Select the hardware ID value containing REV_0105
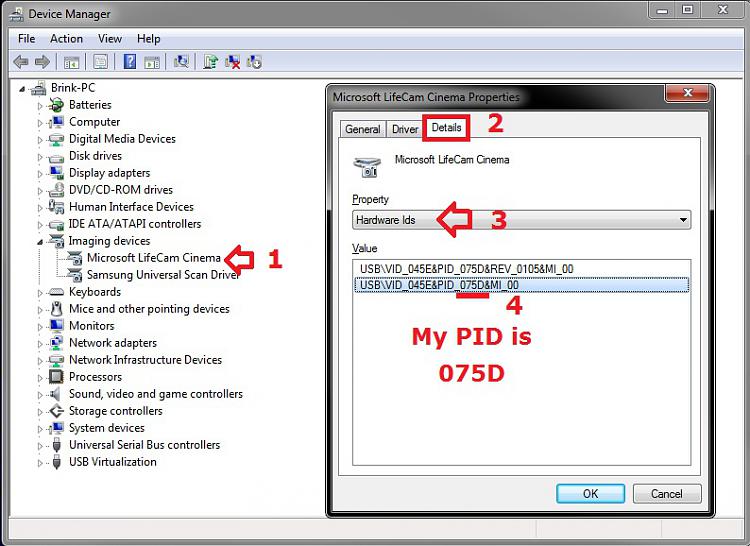The image size is (750, 546). (521, 269)
